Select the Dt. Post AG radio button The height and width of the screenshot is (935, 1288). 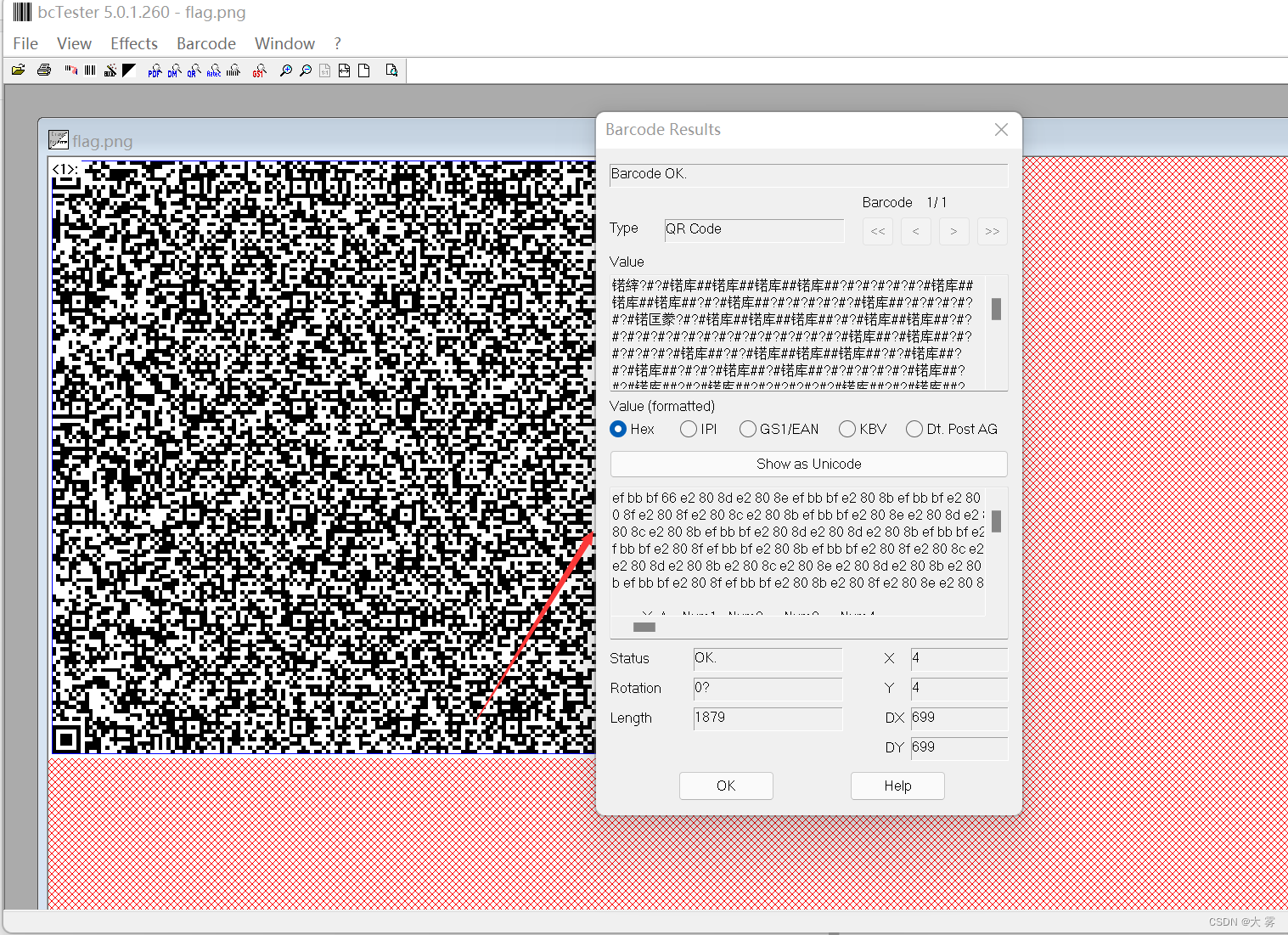[914, 429]
